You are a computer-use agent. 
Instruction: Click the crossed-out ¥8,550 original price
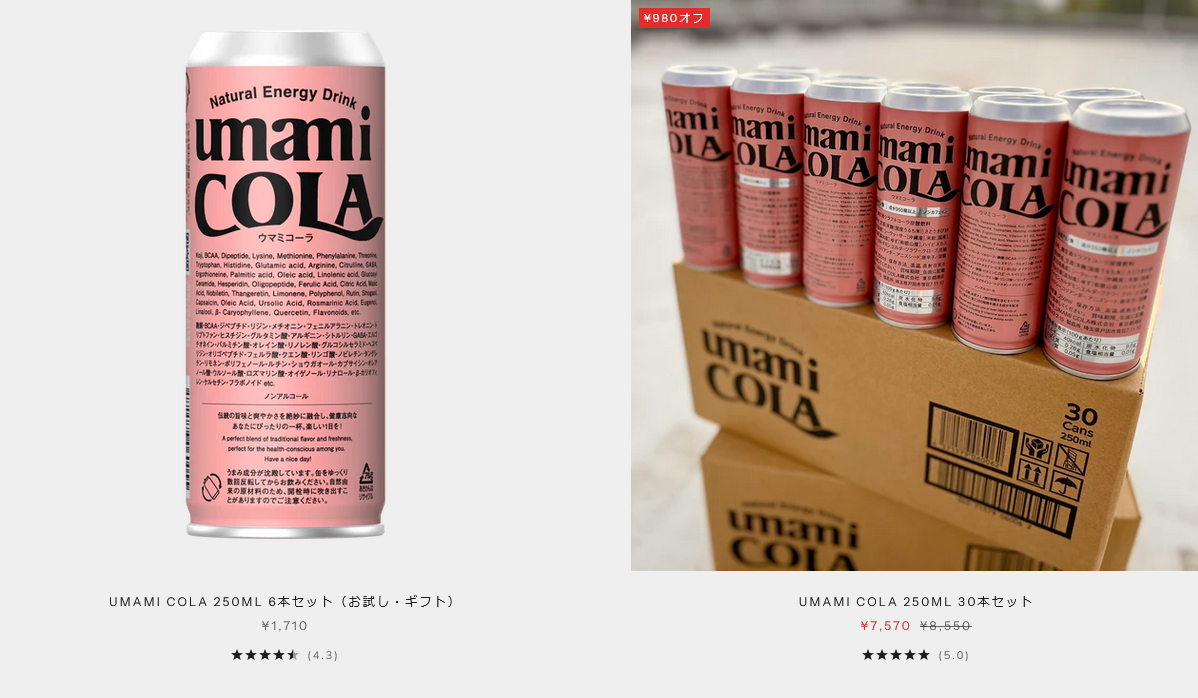tap(945, 625)
